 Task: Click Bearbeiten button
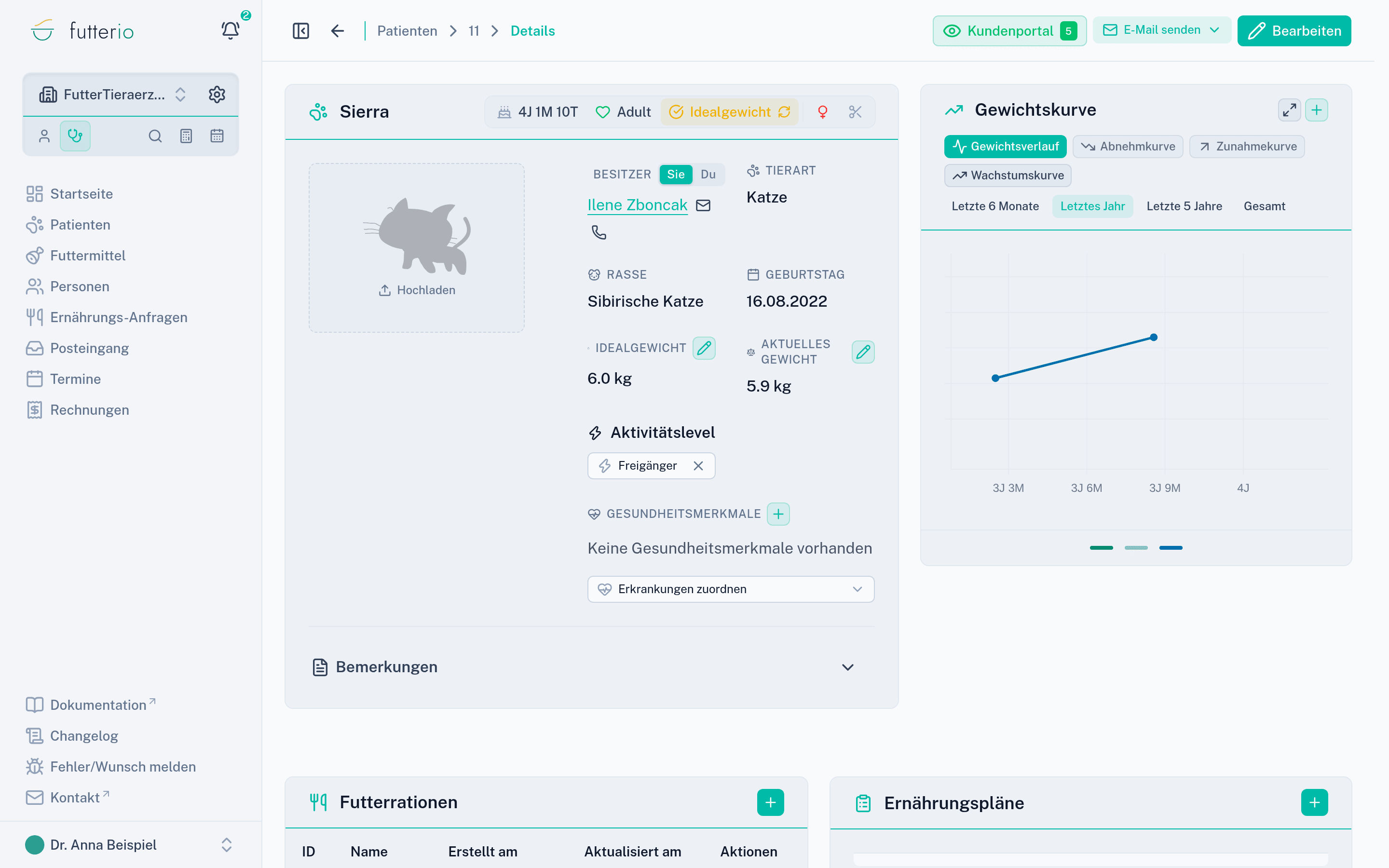click(1294, 31)
